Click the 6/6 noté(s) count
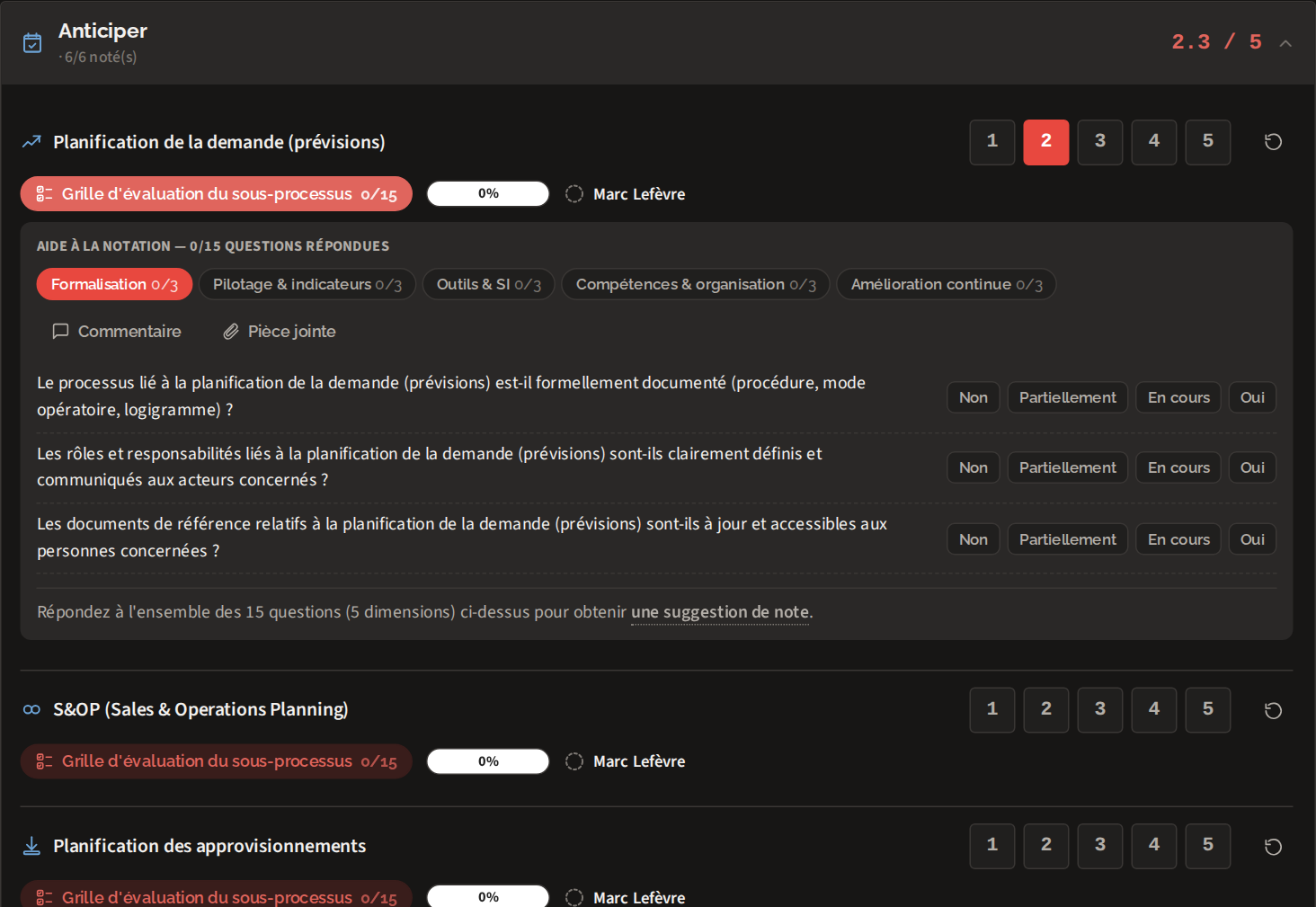1316x907 pixels. (x=101, y=57)
